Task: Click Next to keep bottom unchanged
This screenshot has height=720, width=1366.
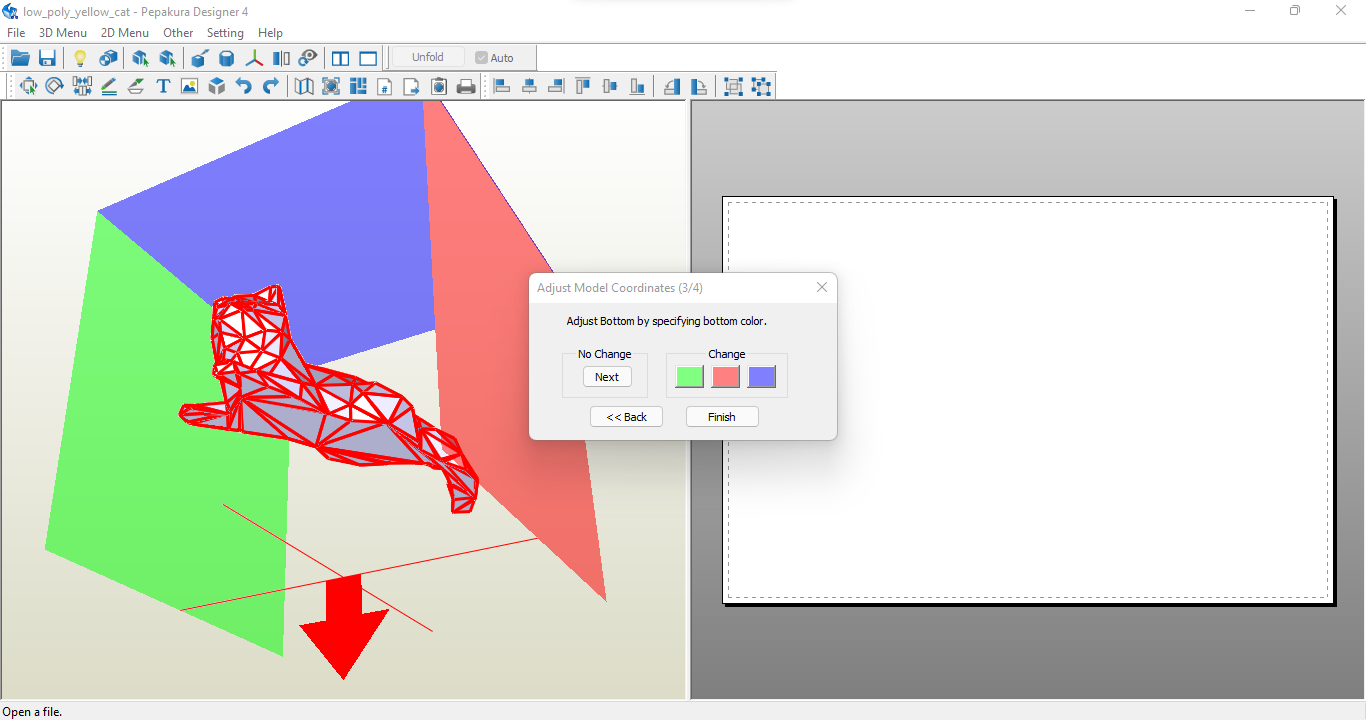Action: pyautogui.click(x=607, y=377)
